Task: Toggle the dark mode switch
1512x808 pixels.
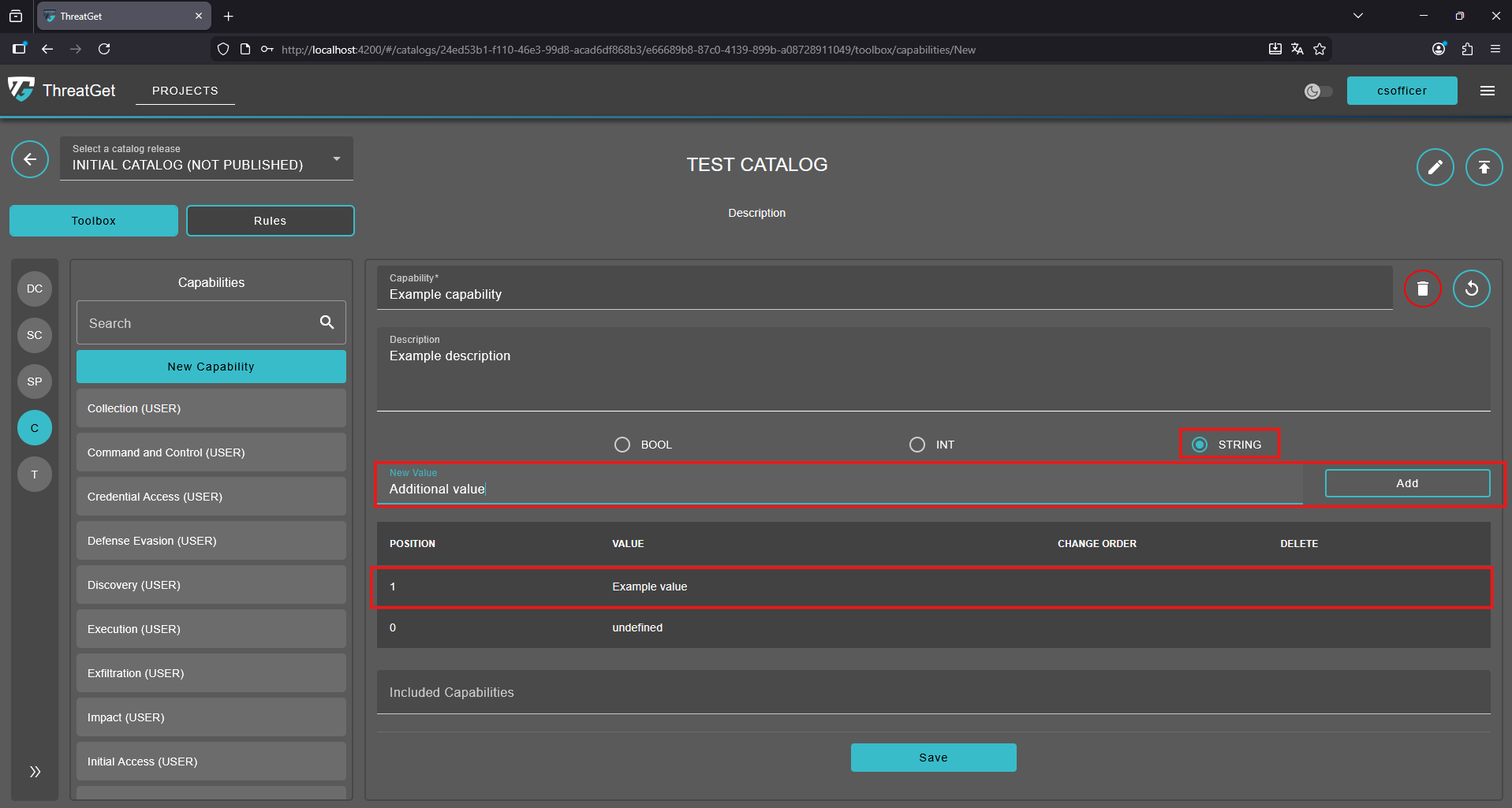Action: (1318, 91)
